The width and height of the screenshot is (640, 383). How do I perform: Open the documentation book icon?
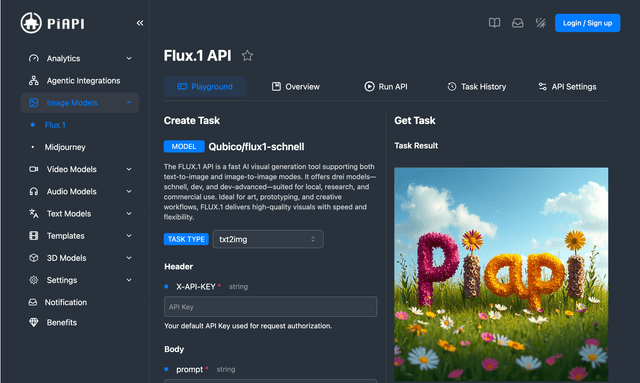coord(494,23)
